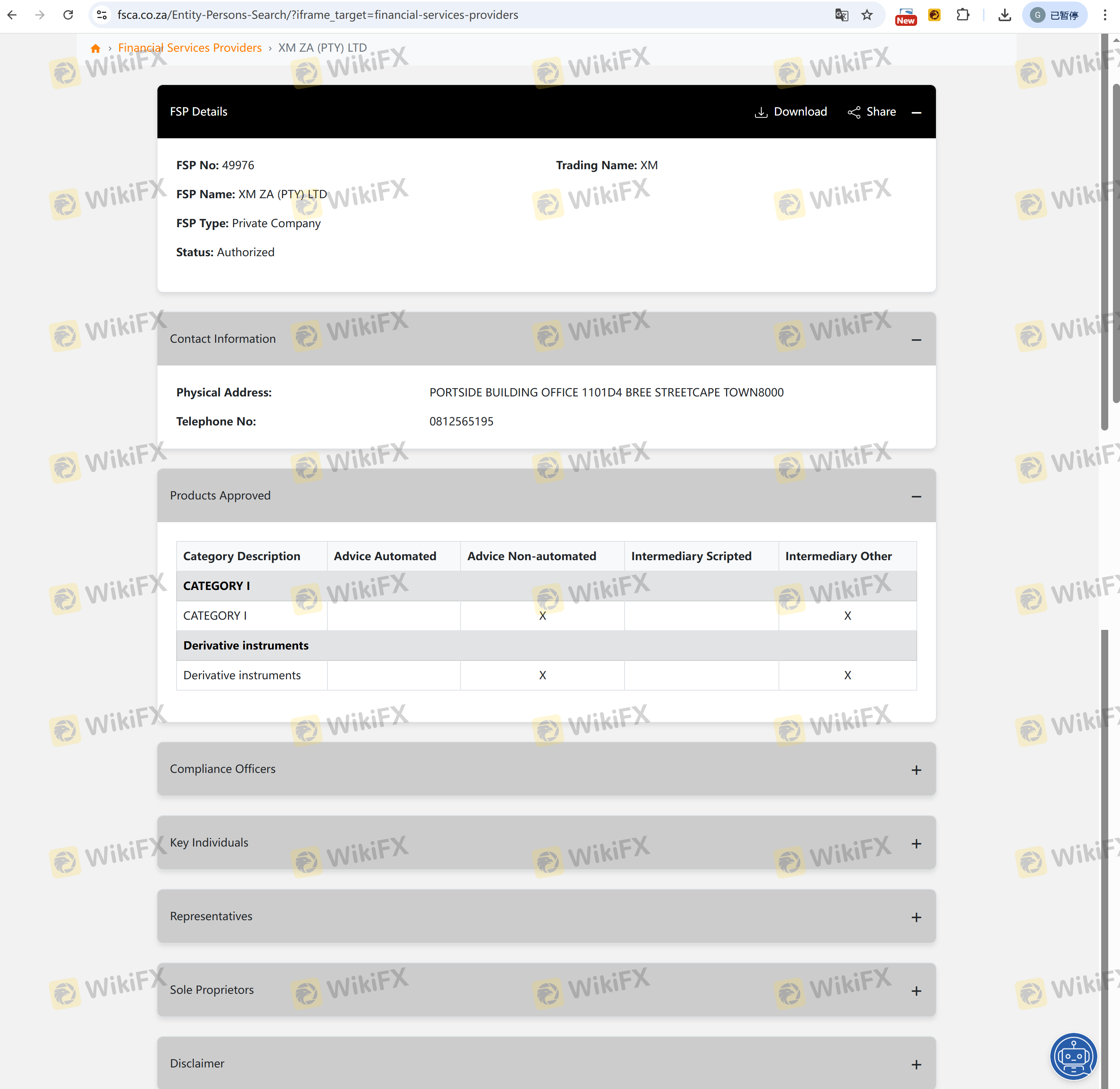The height and width of the screenshot is (1089, 1120).
Task: Open the chatbot assistant icon
Action: (x=1073, y=1056)
